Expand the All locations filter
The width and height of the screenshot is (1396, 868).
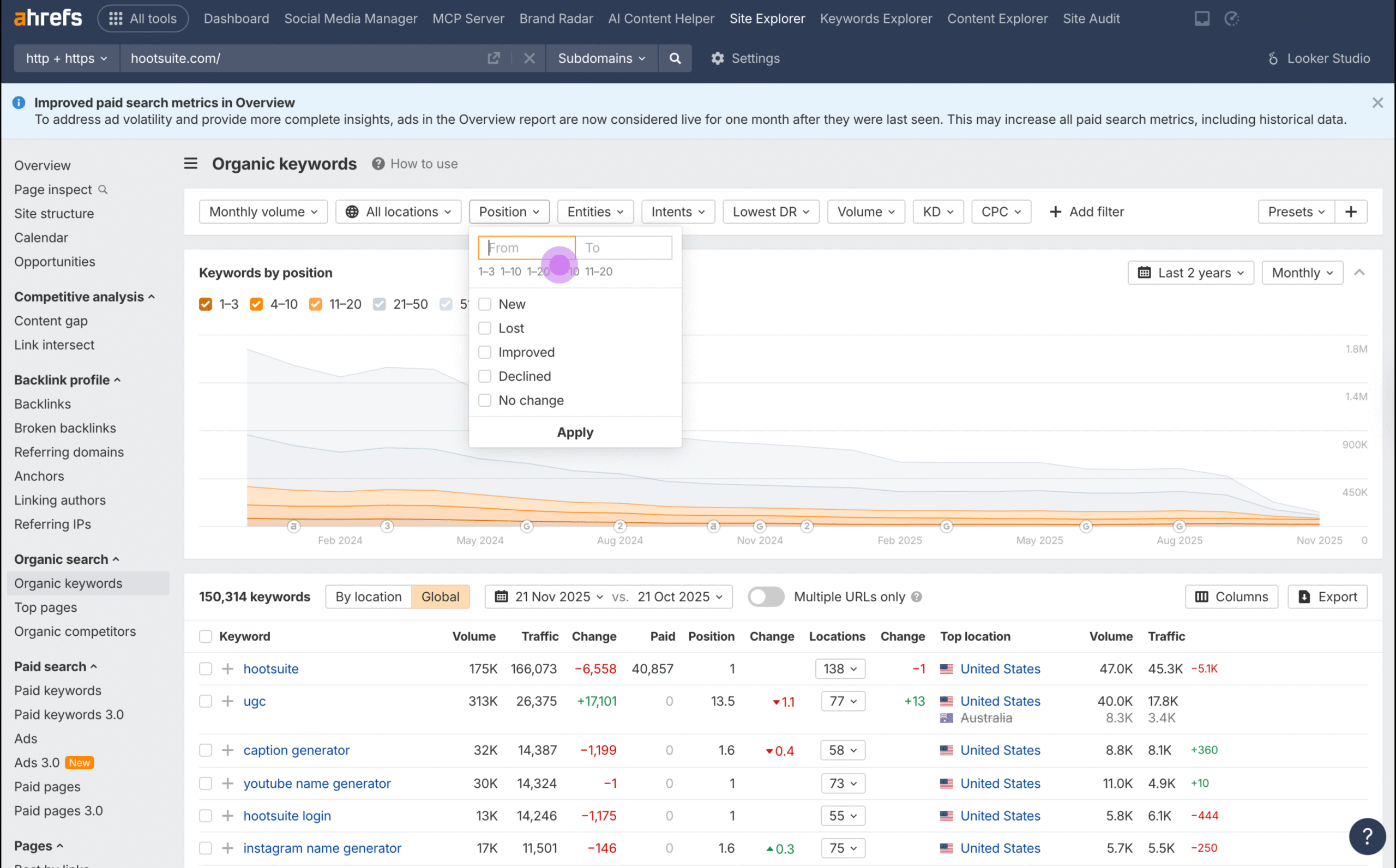398,211
